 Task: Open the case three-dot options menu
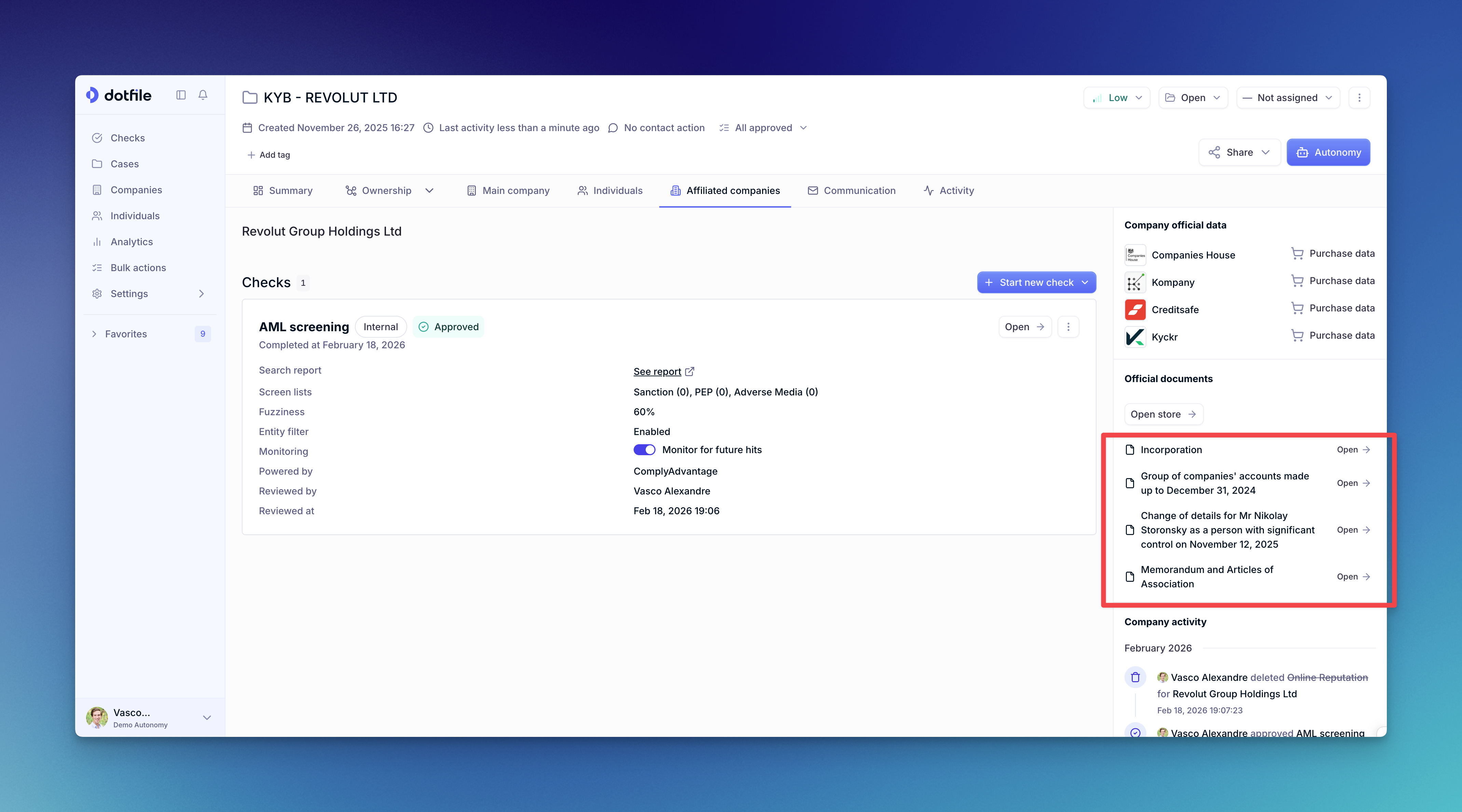pos(1359,98)
